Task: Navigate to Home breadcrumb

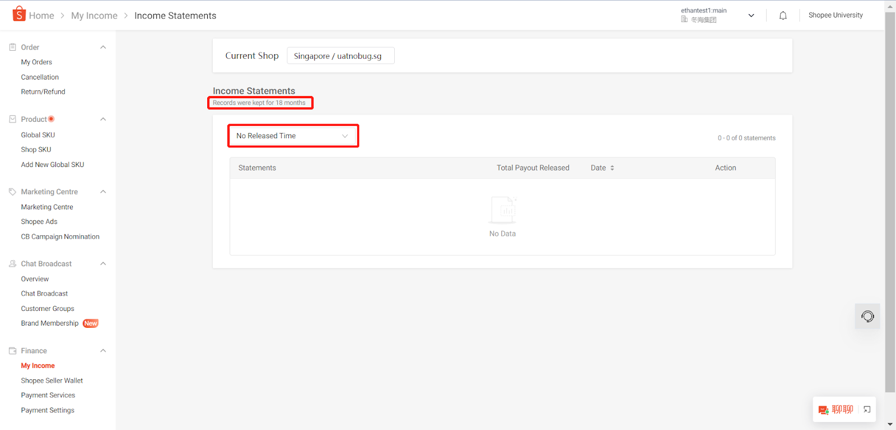Action: (x=42, y=16)
